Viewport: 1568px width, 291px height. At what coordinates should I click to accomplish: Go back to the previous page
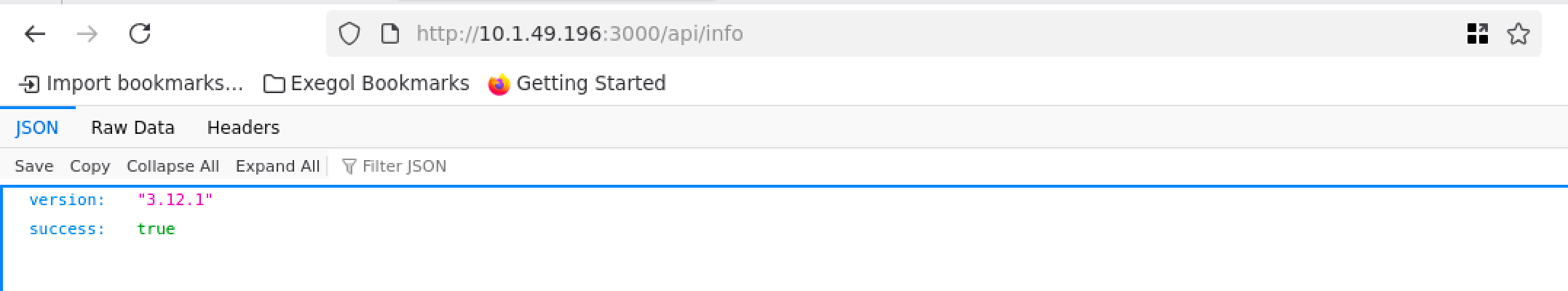pos(35,33)
